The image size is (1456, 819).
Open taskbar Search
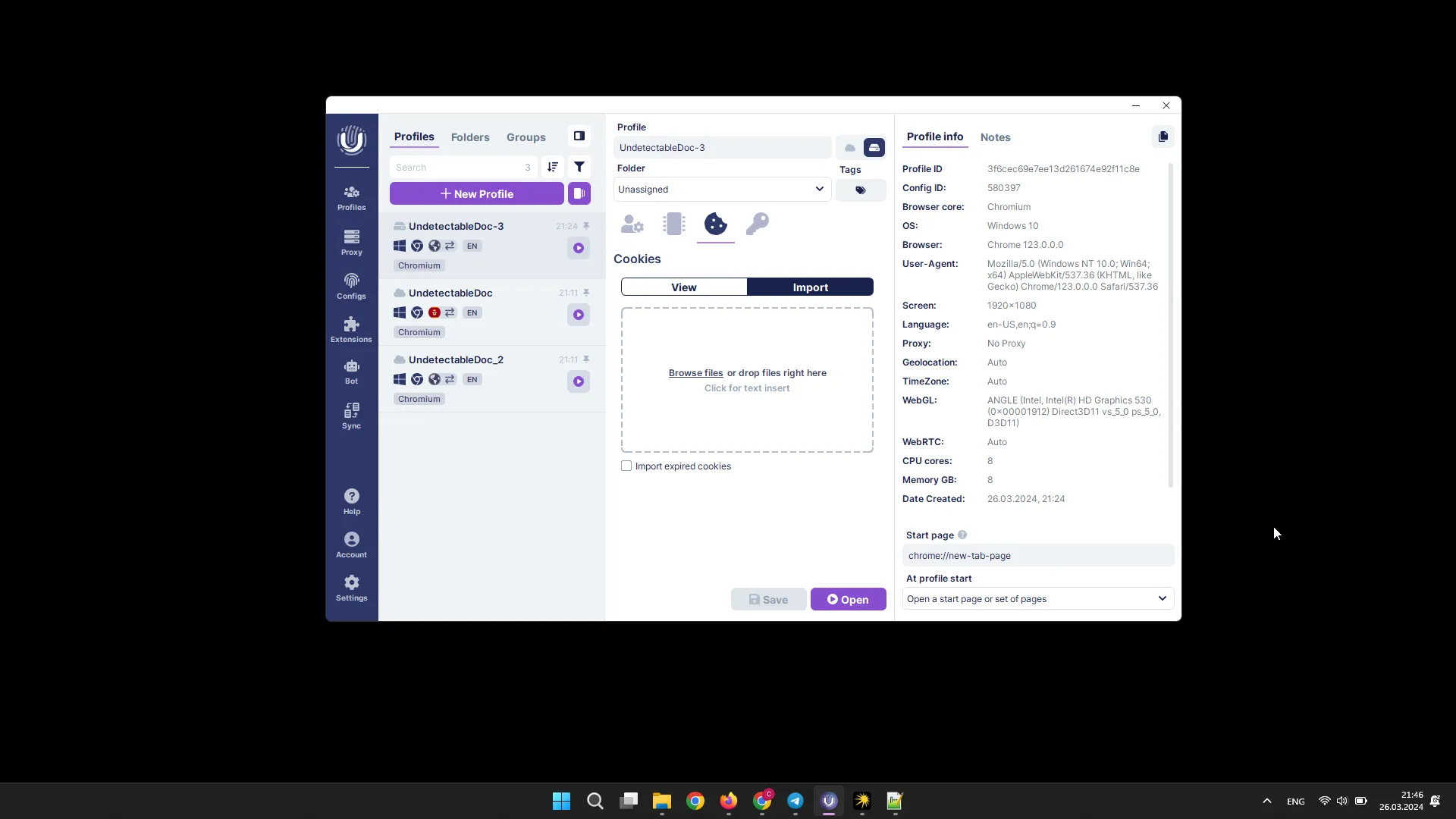point(595,801)
